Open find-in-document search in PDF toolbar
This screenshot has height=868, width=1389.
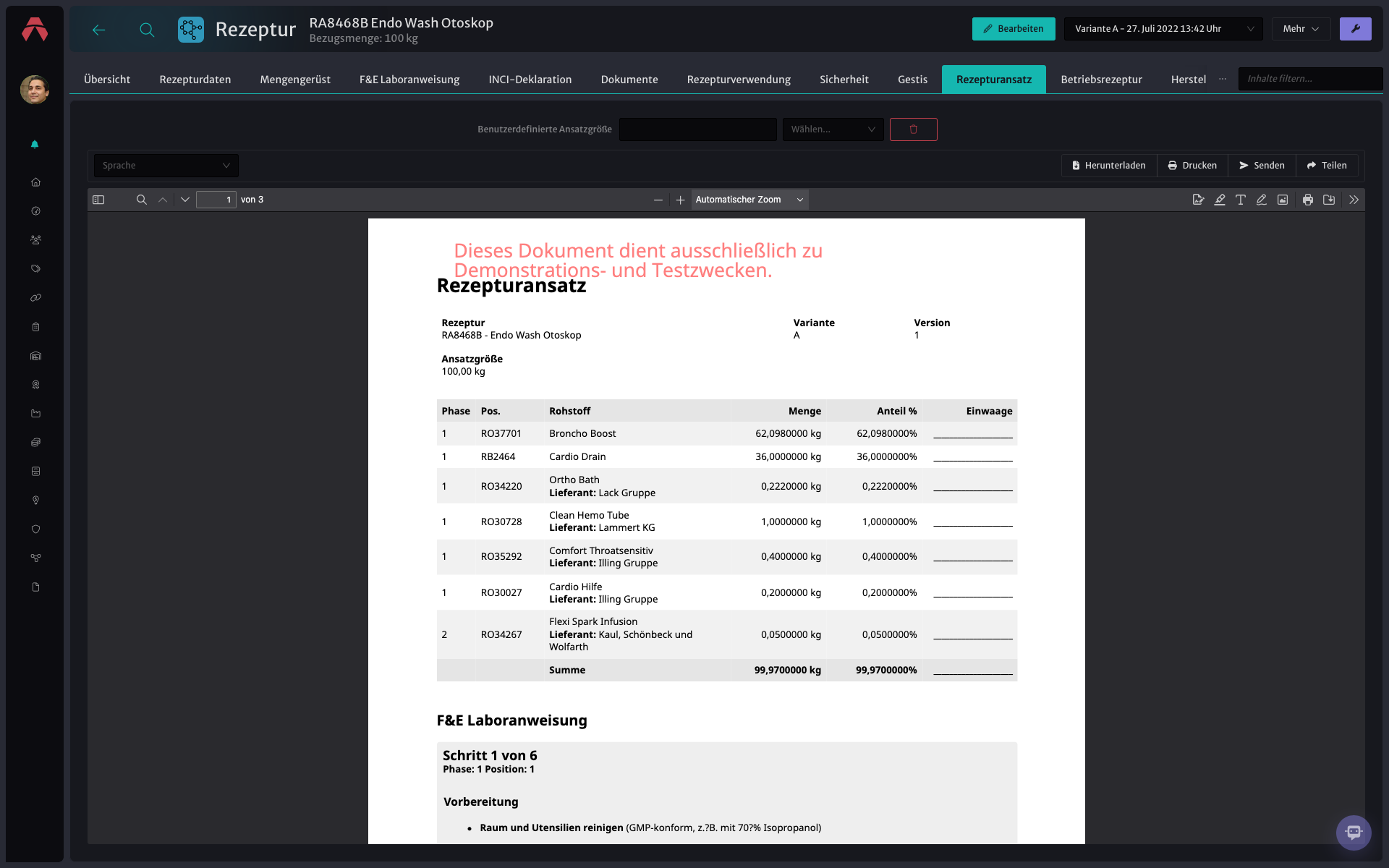pos(142,200)
